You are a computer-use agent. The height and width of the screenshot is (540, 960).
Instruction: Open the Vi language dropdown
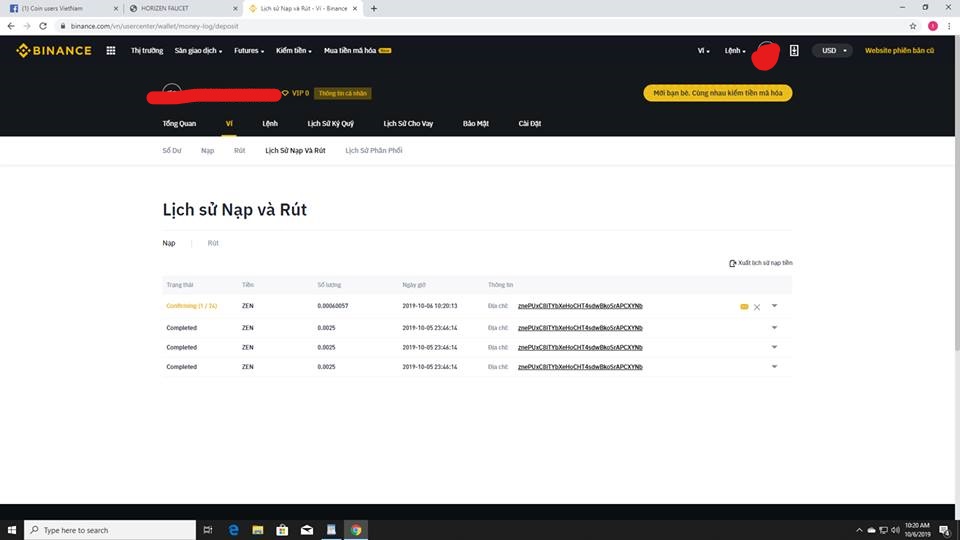(x=703, y=51)
